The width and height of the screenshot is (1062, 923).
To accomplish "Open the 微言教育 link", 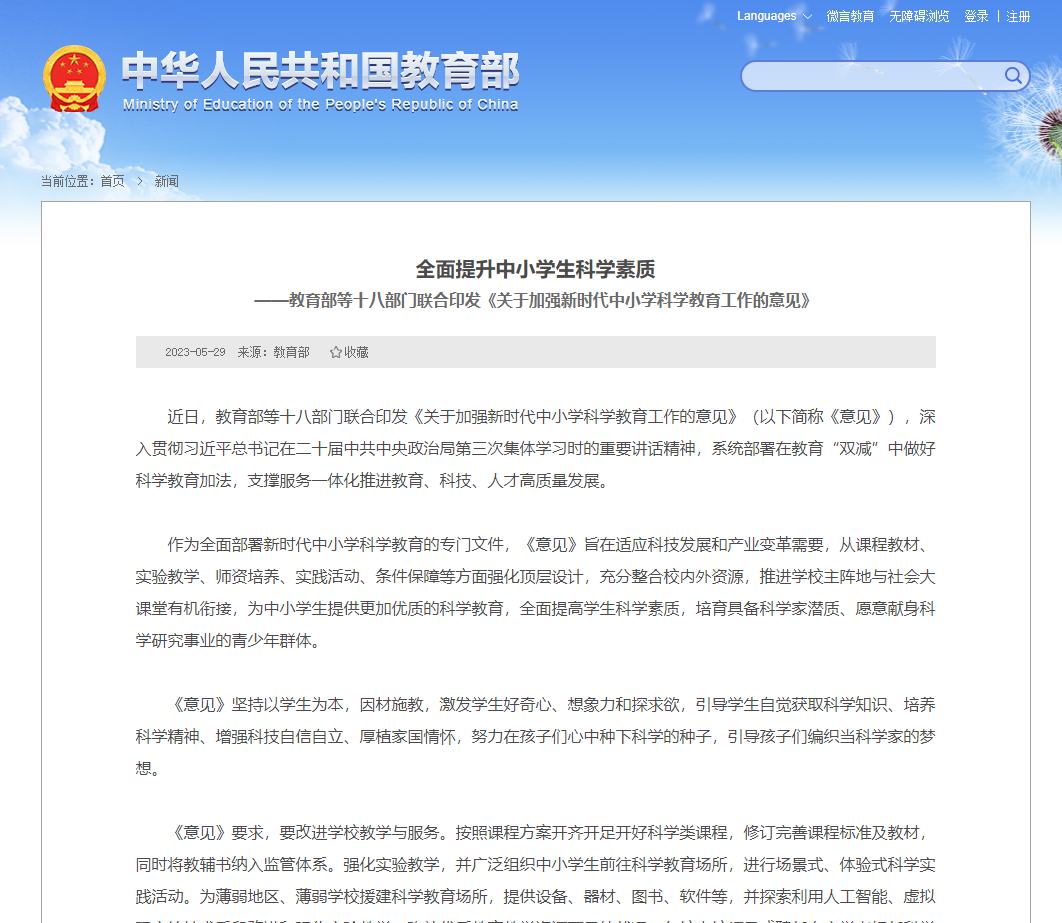I will (850, 16).
